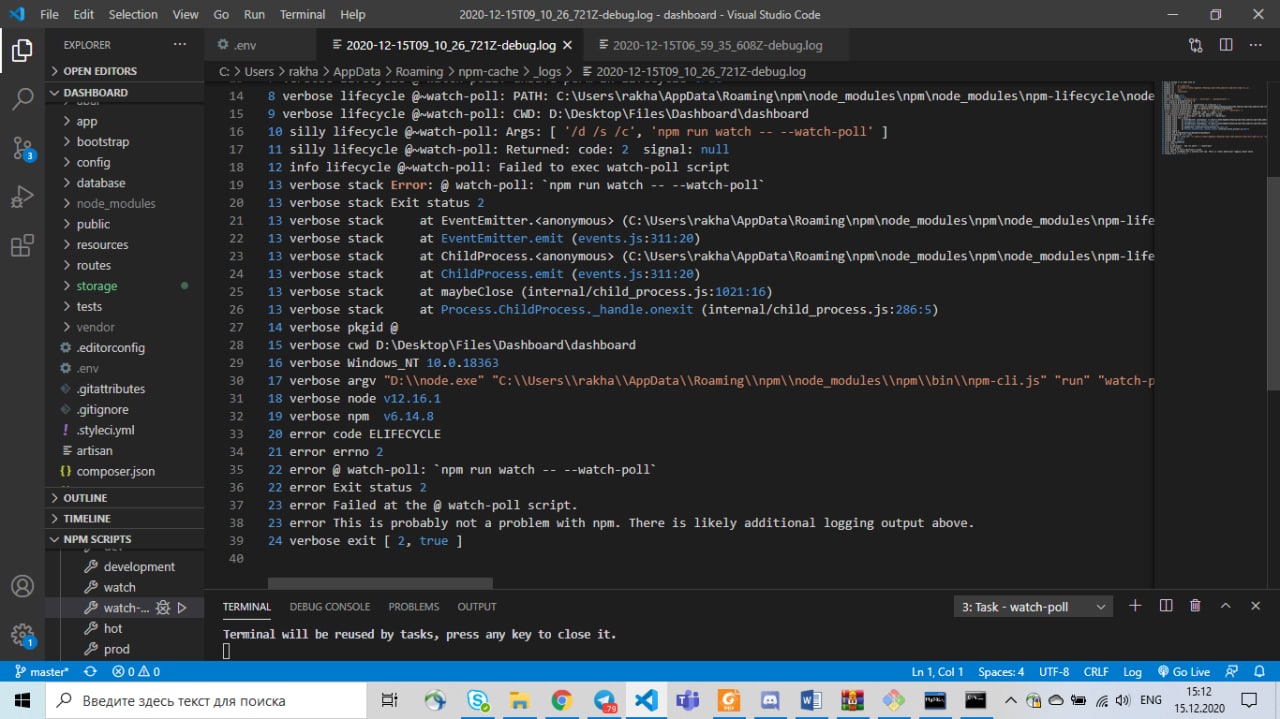Open composer.json in explorer

(125, 471)
